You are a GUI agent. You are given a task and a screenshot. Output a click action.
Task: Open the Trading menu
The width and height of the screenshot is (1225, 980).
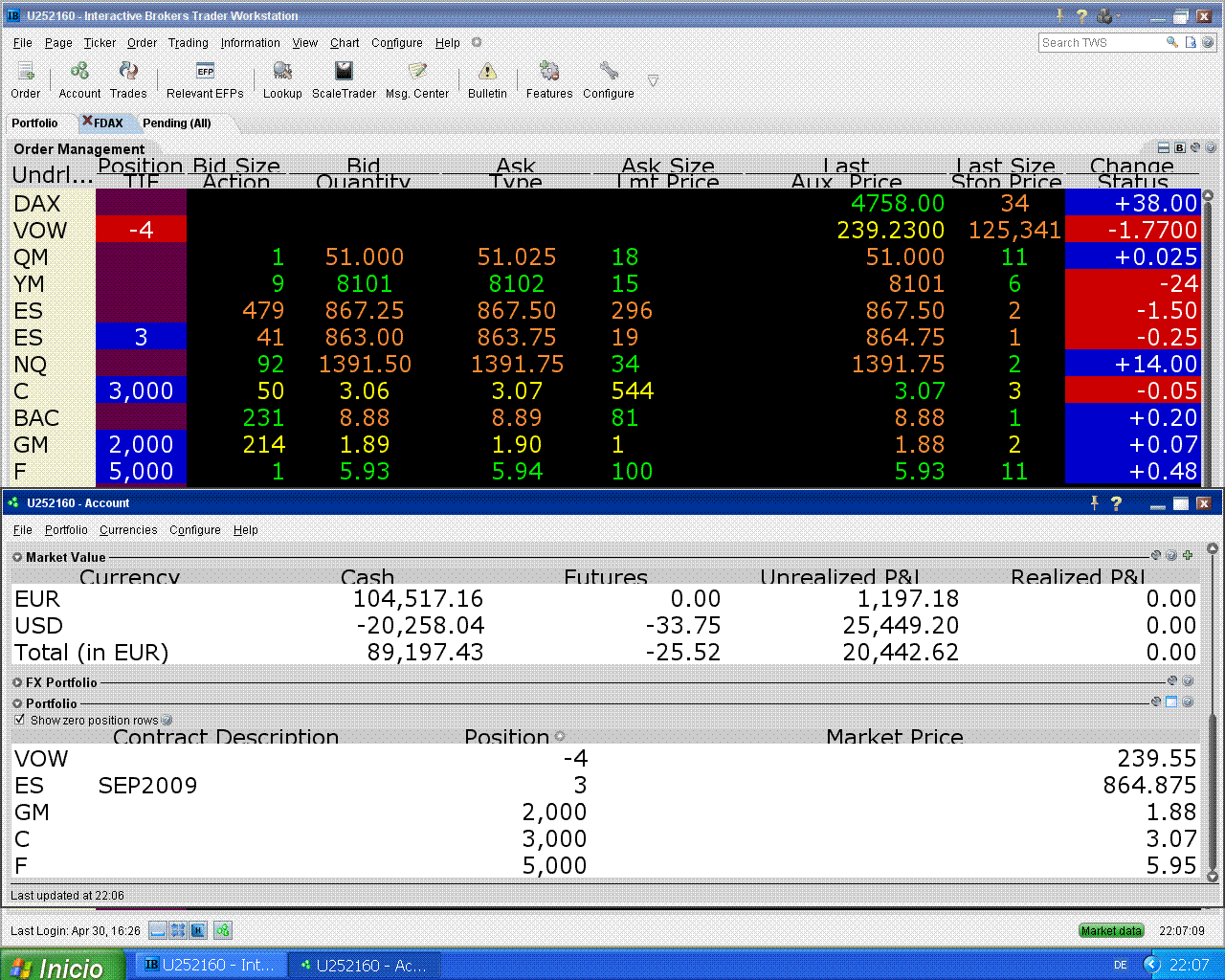click(188, 43)
